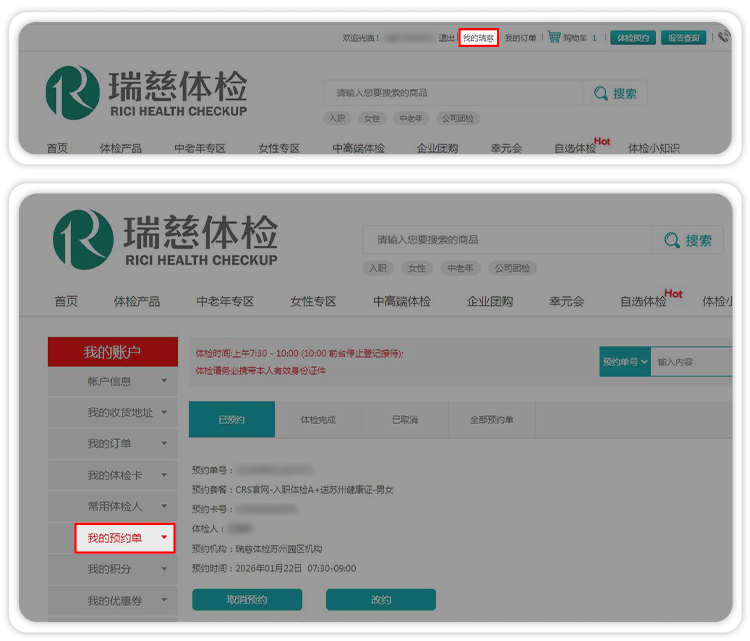Switch to the 体检完成 tab
This screenshot has height=641, width=750.
318,420
